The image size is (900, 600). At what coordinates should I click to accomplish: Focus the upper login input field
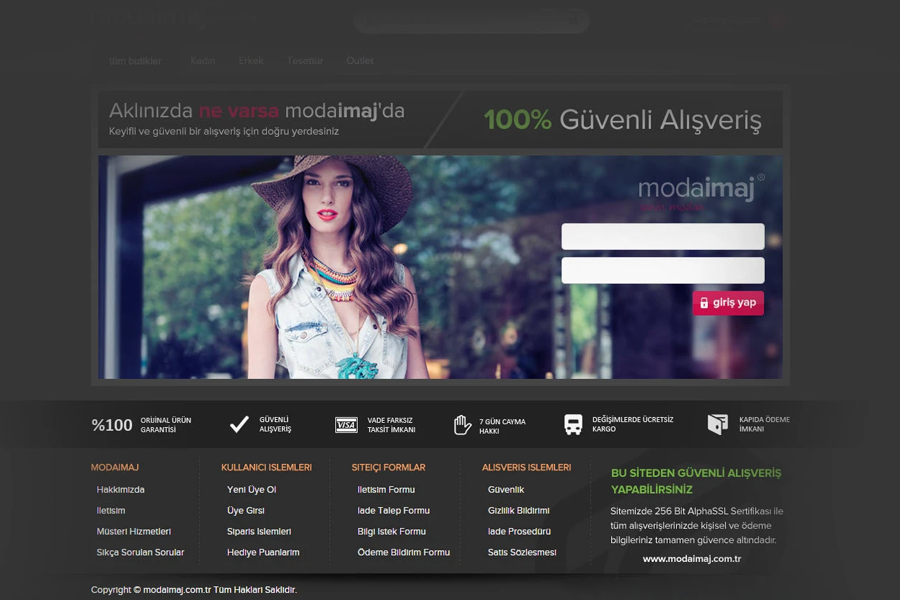click(x=663, y=237)
